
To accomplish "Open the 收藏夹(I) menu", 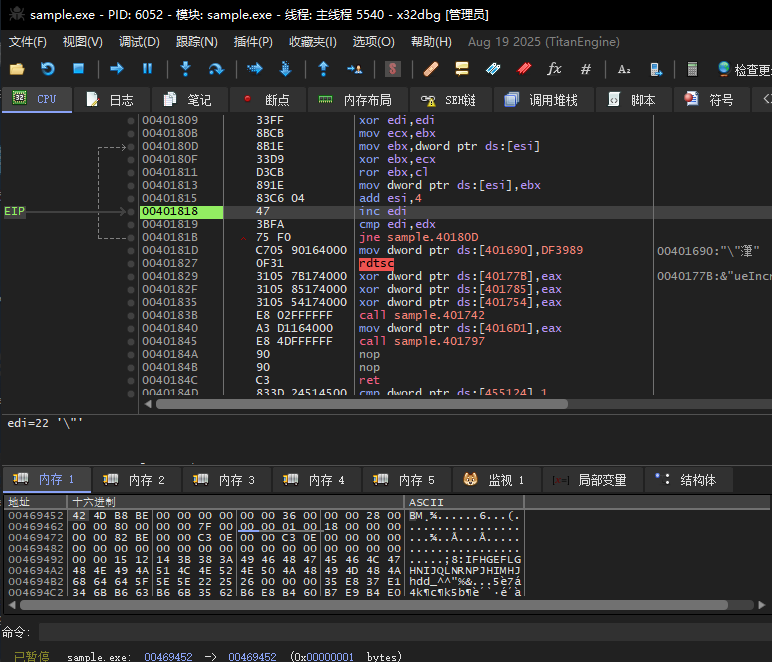I will [x=313, y=42].
